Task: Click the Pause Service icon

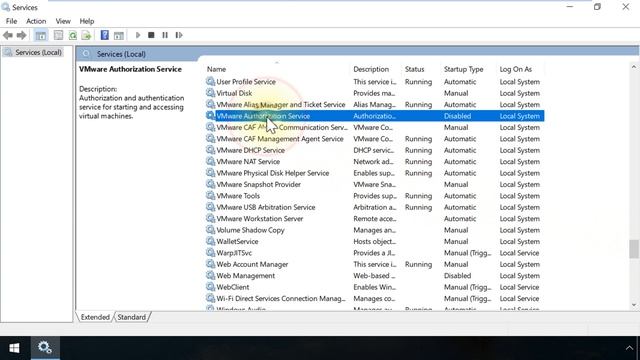Action: pyautogui.click(x=165, y=35)
